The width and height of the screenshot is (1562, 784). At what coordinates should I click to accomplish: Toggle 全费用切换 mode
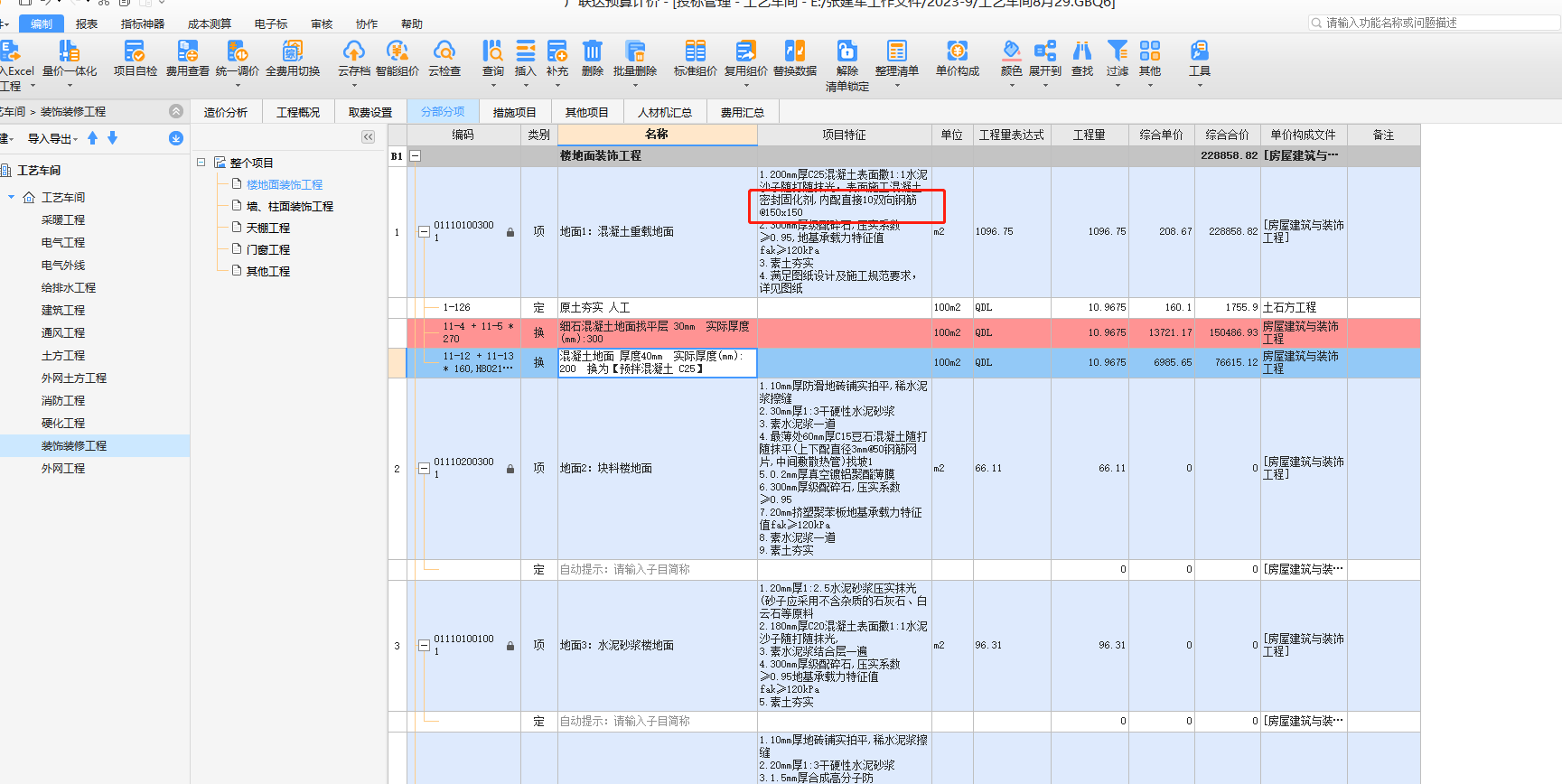tap(293, 58)
